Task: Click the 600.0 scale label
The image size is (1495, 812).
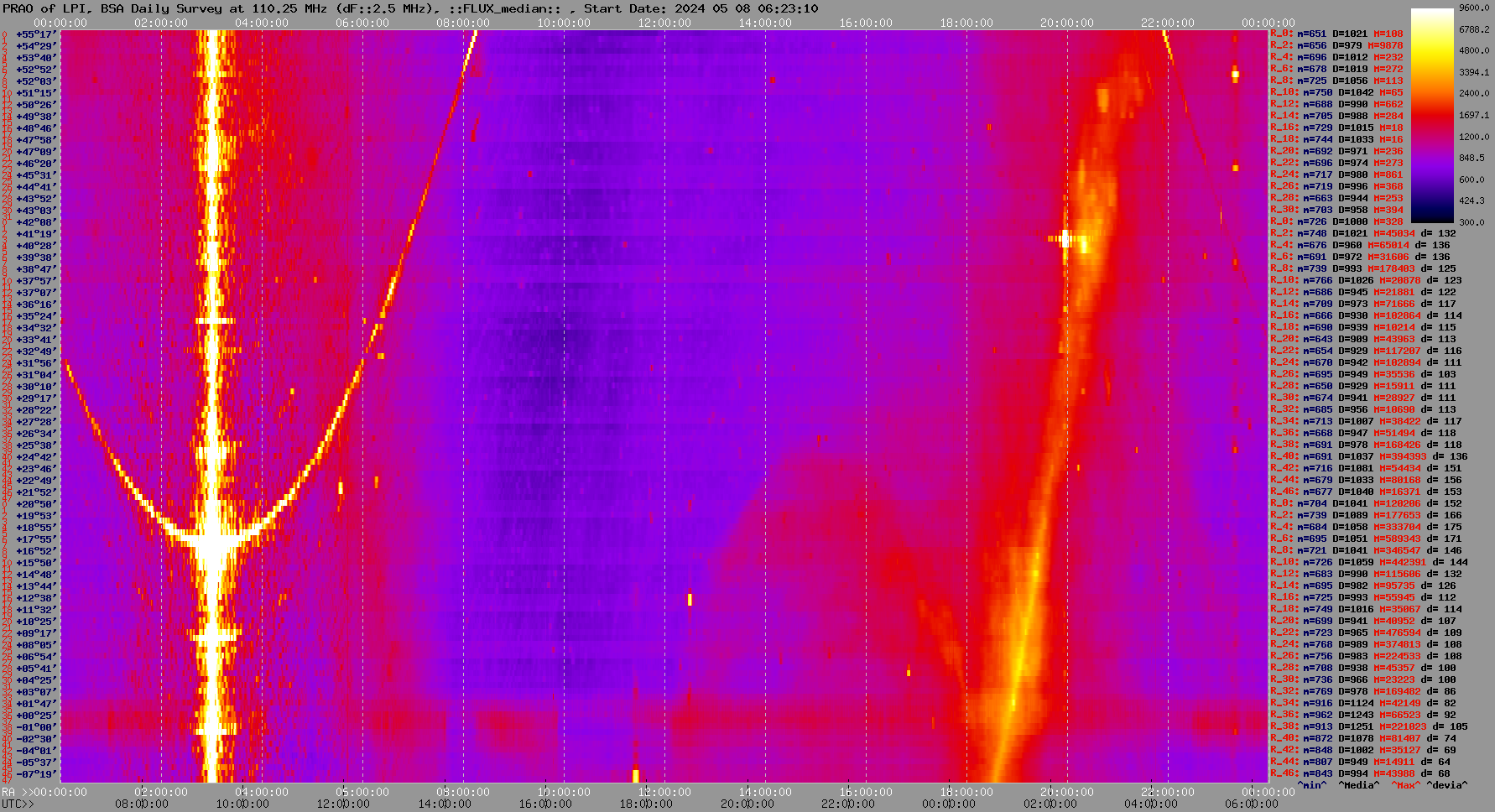Action: click(x=1472, y=180)
